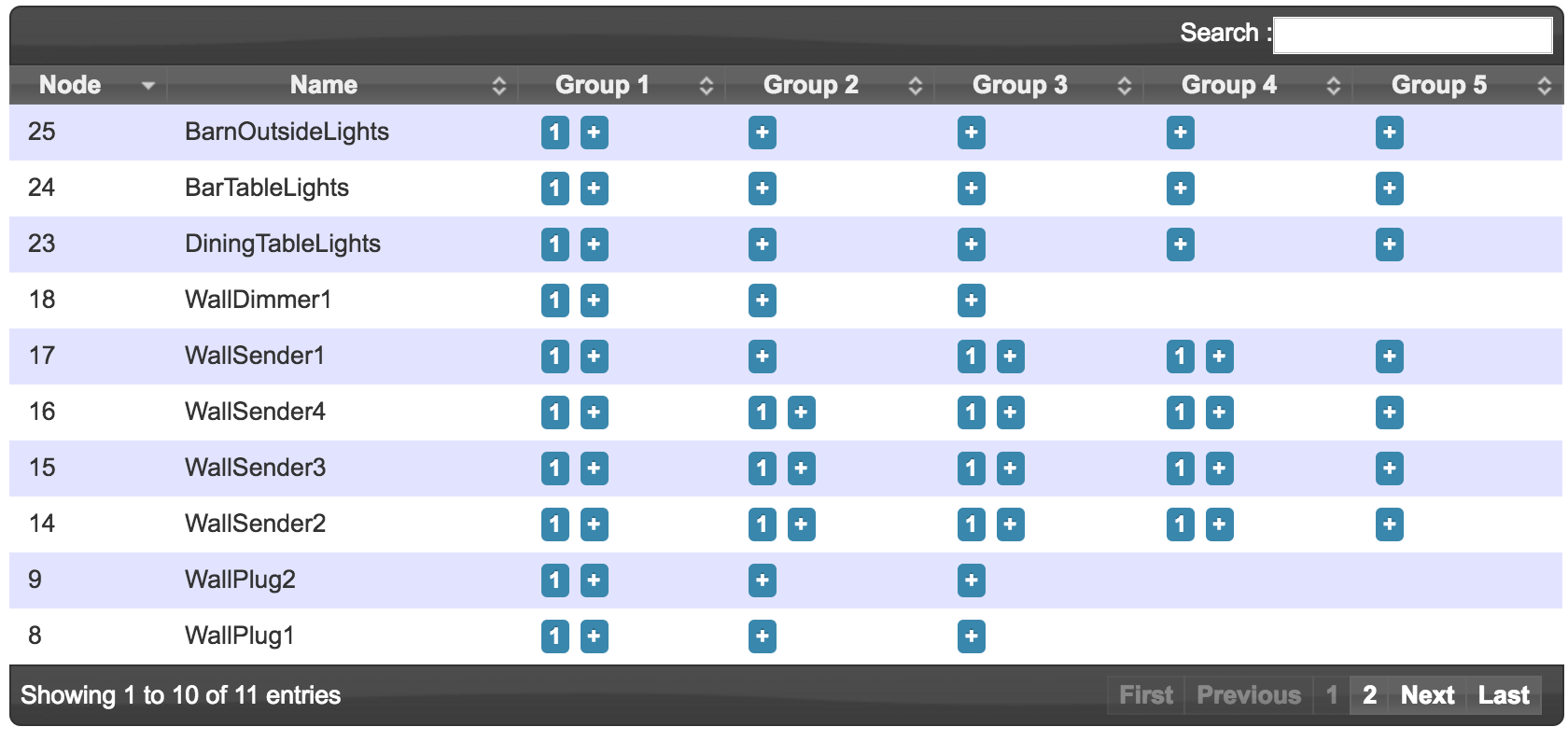Add BarnOutsideLights to Group 2
Screen dimensions: 1568x741
763,133
